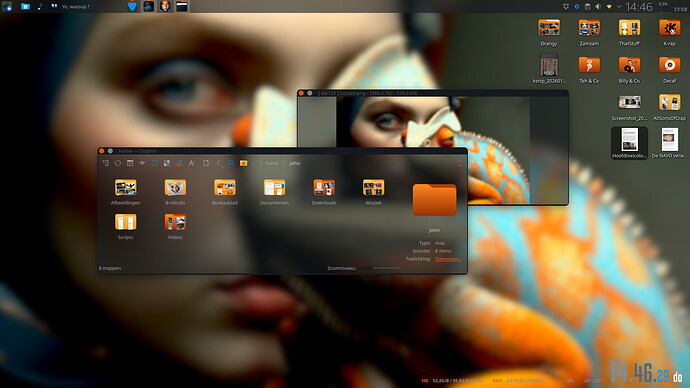690x388 pixels.
Task: Open the Videos folder in Dolphin
Action: pos(175,226)
